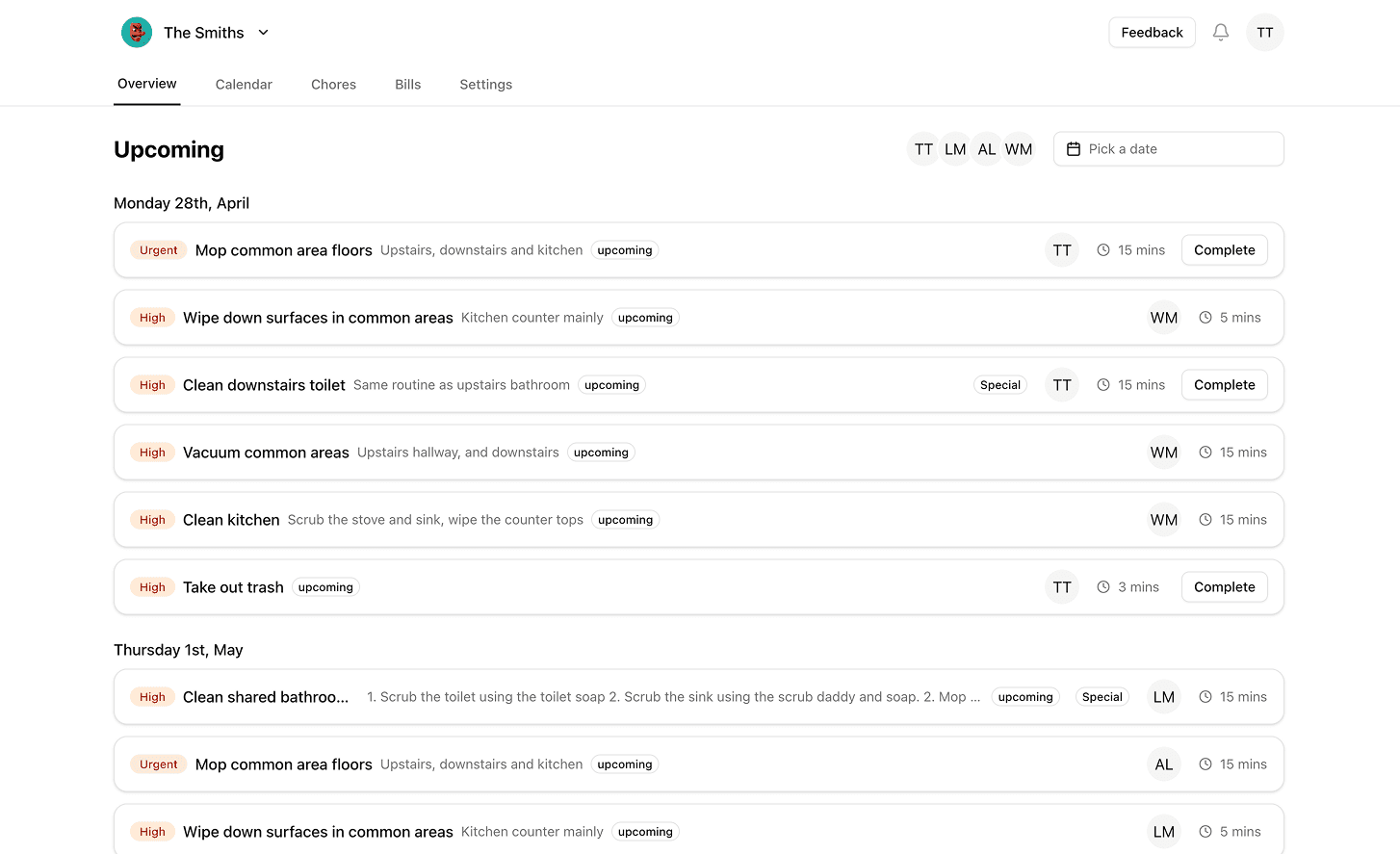
Task: Open the Feedback form
Action: [1152, 33]
